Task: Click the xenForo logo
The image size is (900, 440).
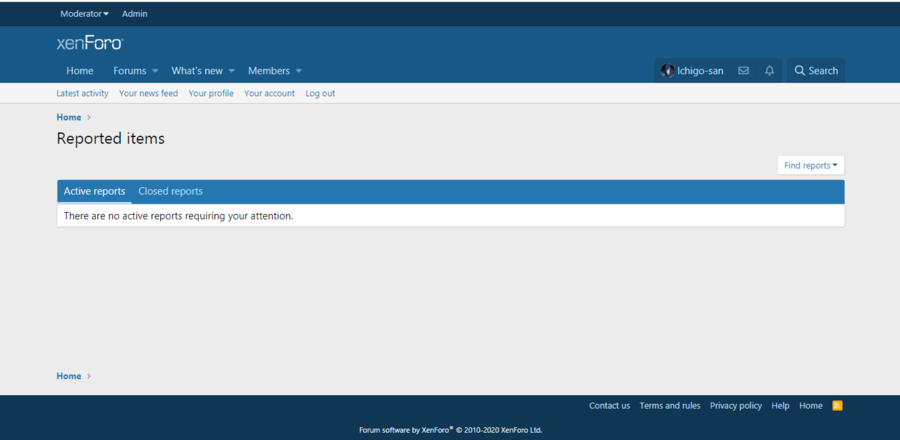Action: point(90,43)
